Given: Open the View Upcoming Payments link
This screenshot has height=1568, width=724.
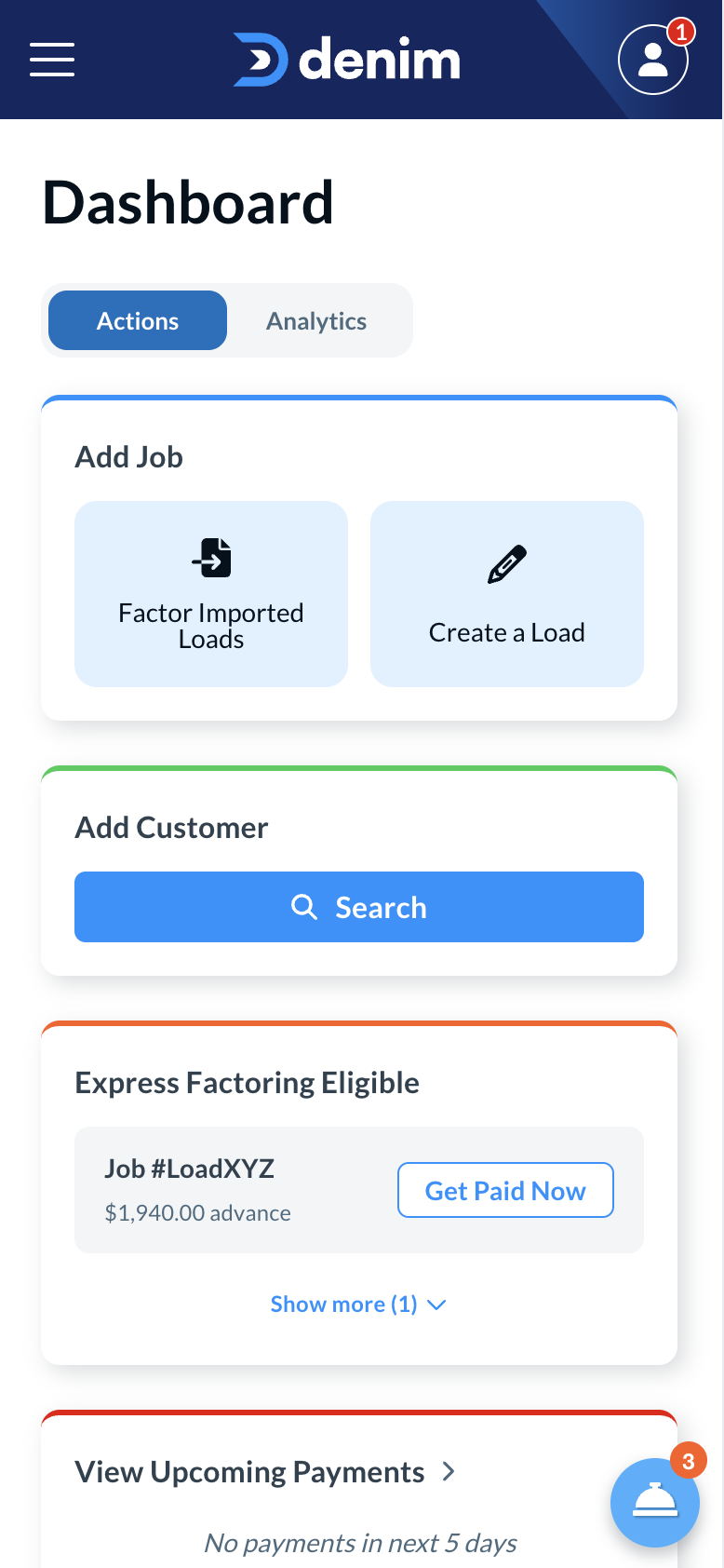Looking at the screenshot, I should point(249,1472).
